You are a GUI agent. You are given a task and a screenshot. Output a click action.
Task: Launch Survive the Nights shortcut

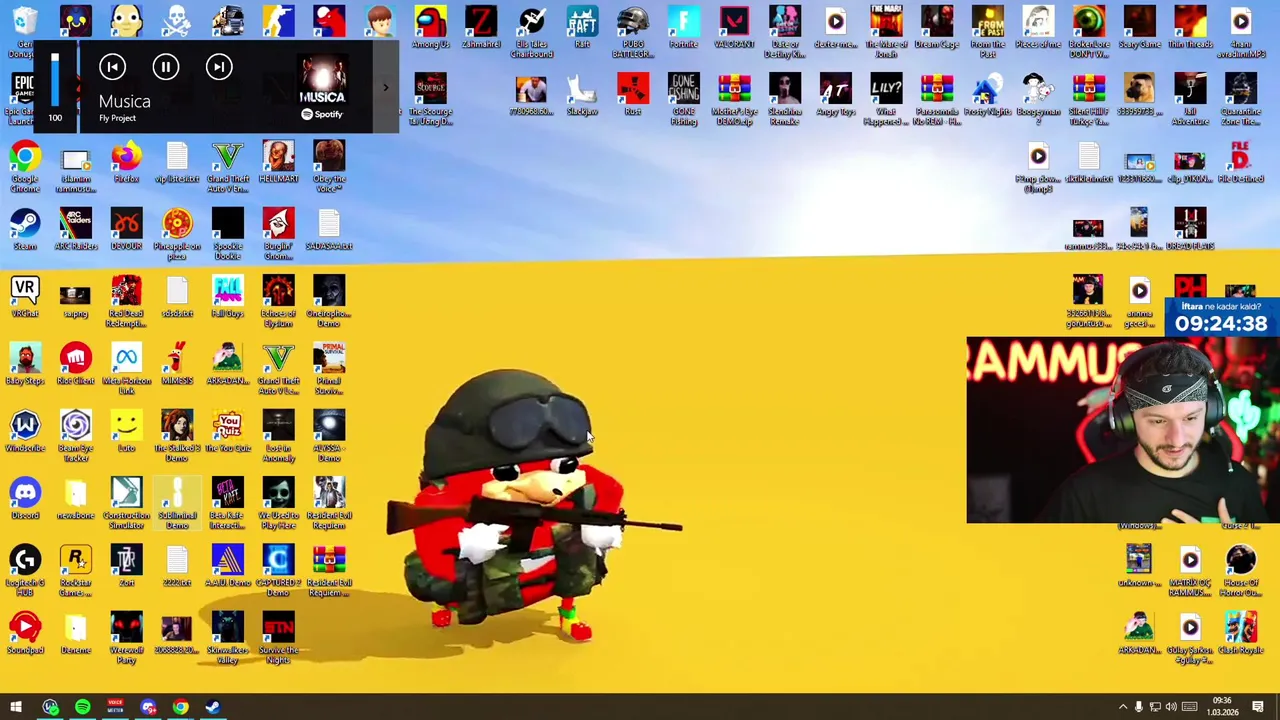click(x=278, y=637)
